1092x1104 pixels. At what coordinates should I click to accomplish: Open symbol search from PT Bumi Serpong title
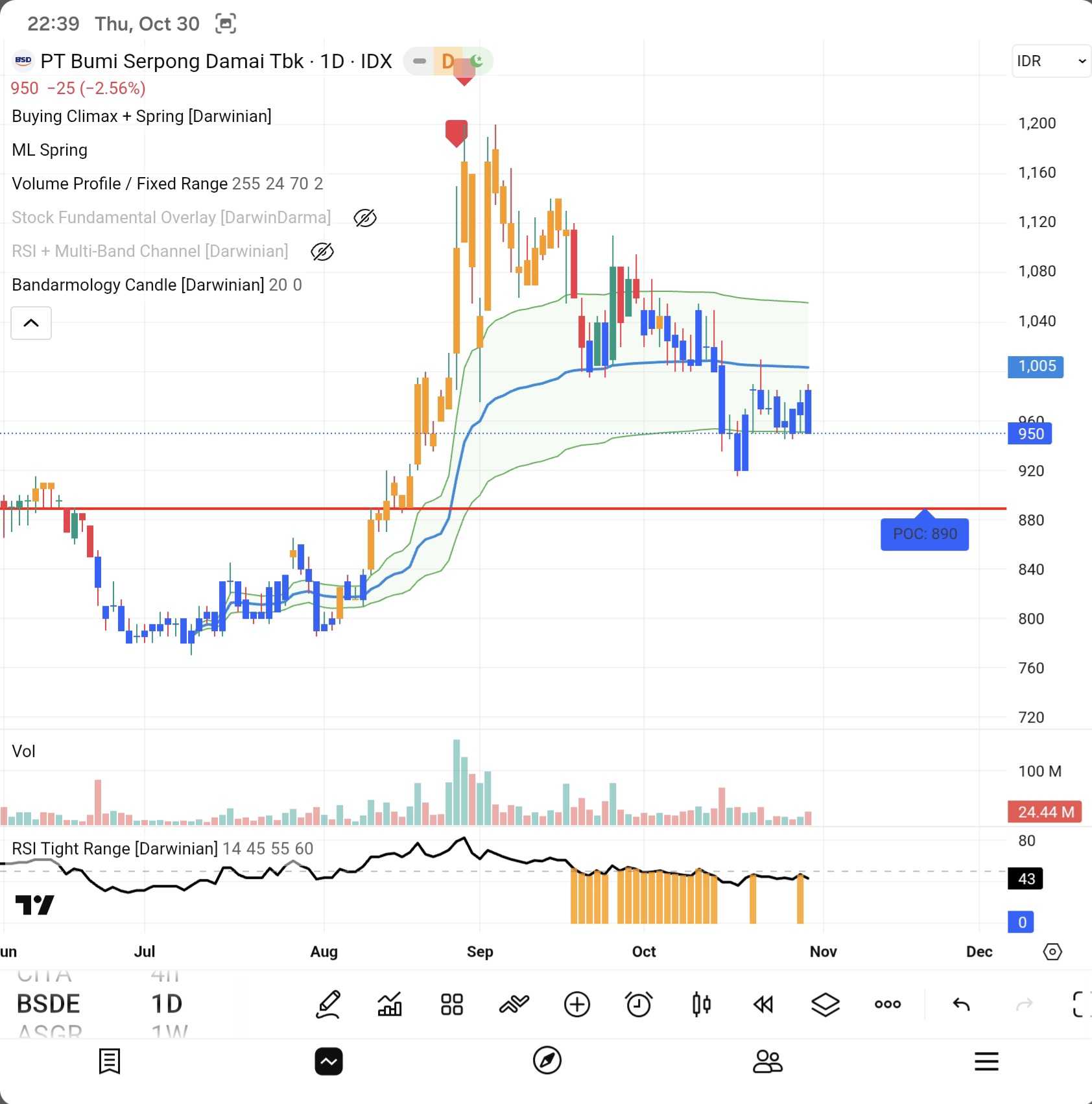click(216, 61)
